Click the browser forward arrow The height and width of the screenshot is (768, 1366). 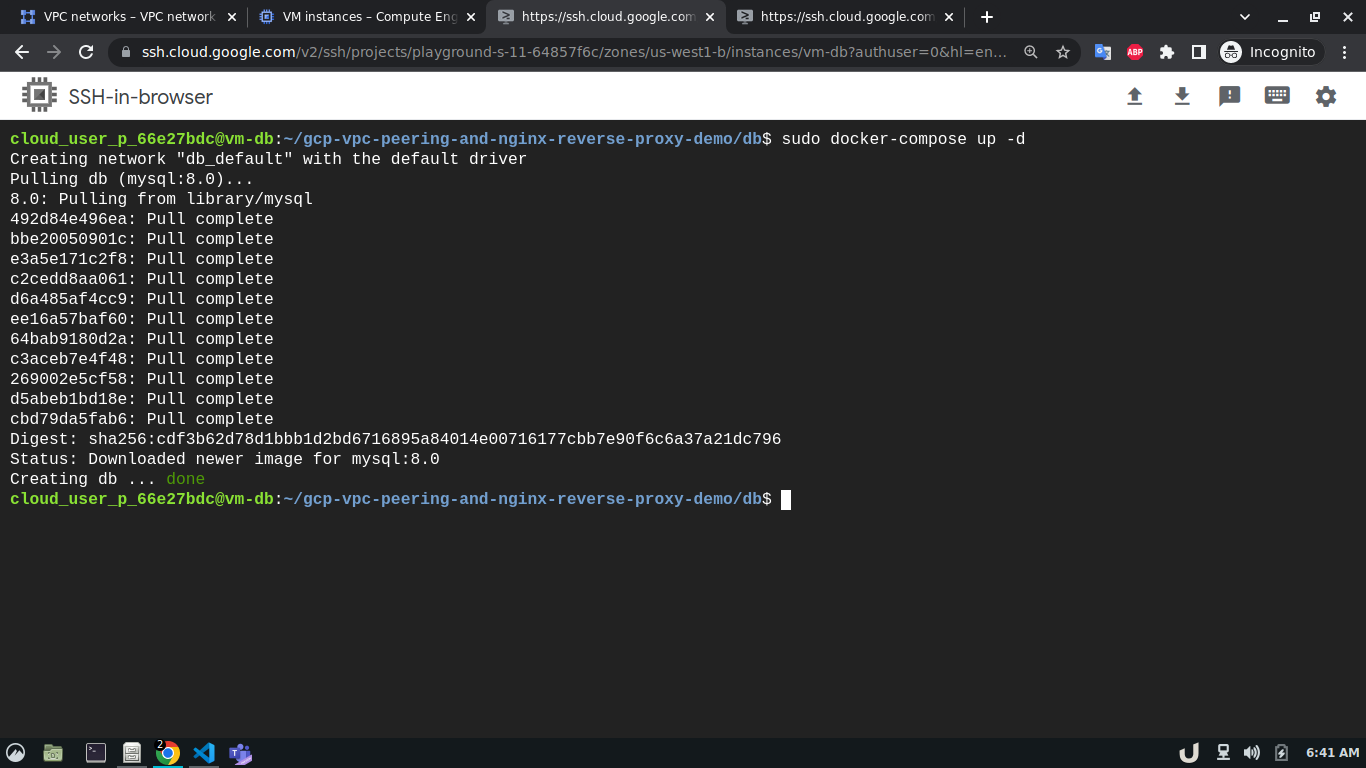click(54, 52)
